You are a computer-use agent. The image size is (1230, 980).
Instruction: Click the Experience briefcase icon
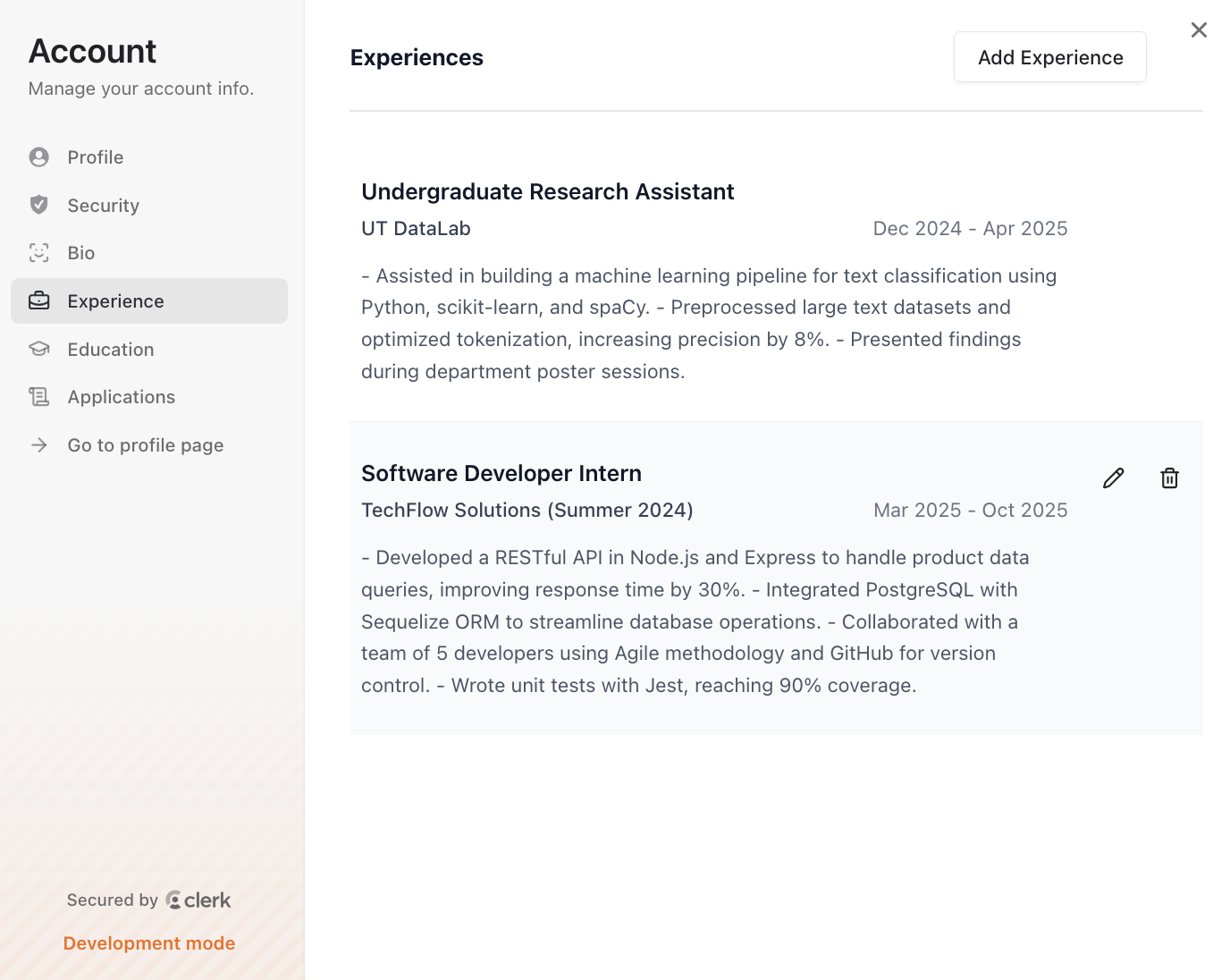pyautogui.click(x=38, y=301)
